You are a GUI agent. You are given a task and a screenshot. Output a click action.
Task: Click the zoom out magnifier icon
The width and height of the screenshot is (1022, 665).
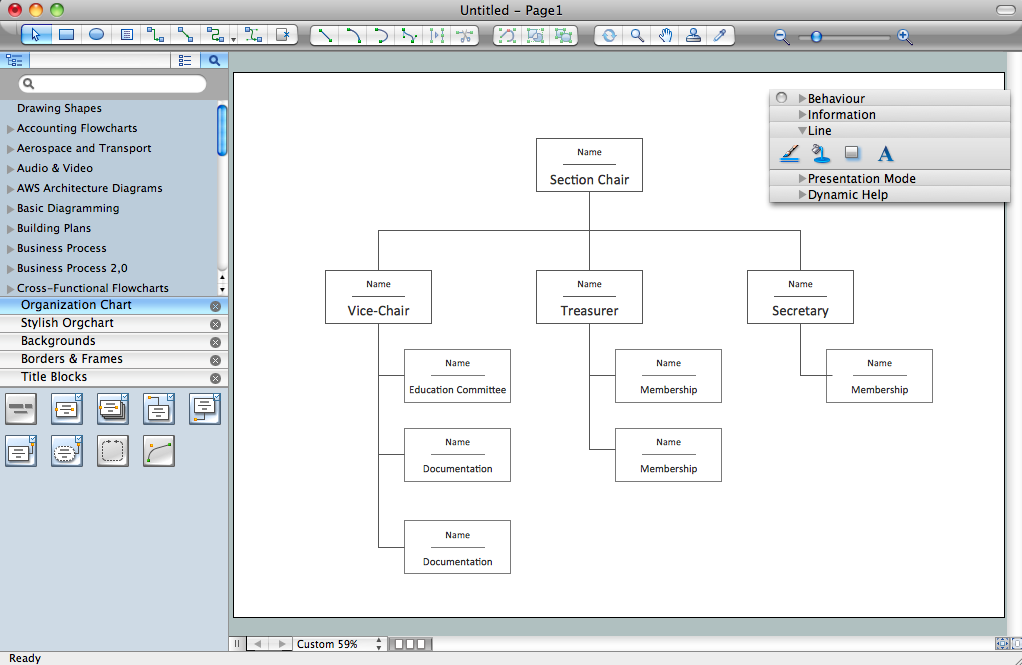tap(781, 37)
